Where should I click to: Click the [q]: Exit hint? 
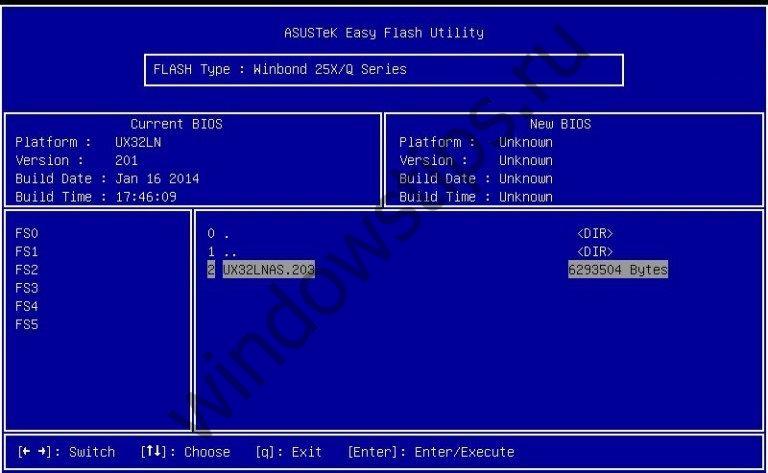pos(288,451)
